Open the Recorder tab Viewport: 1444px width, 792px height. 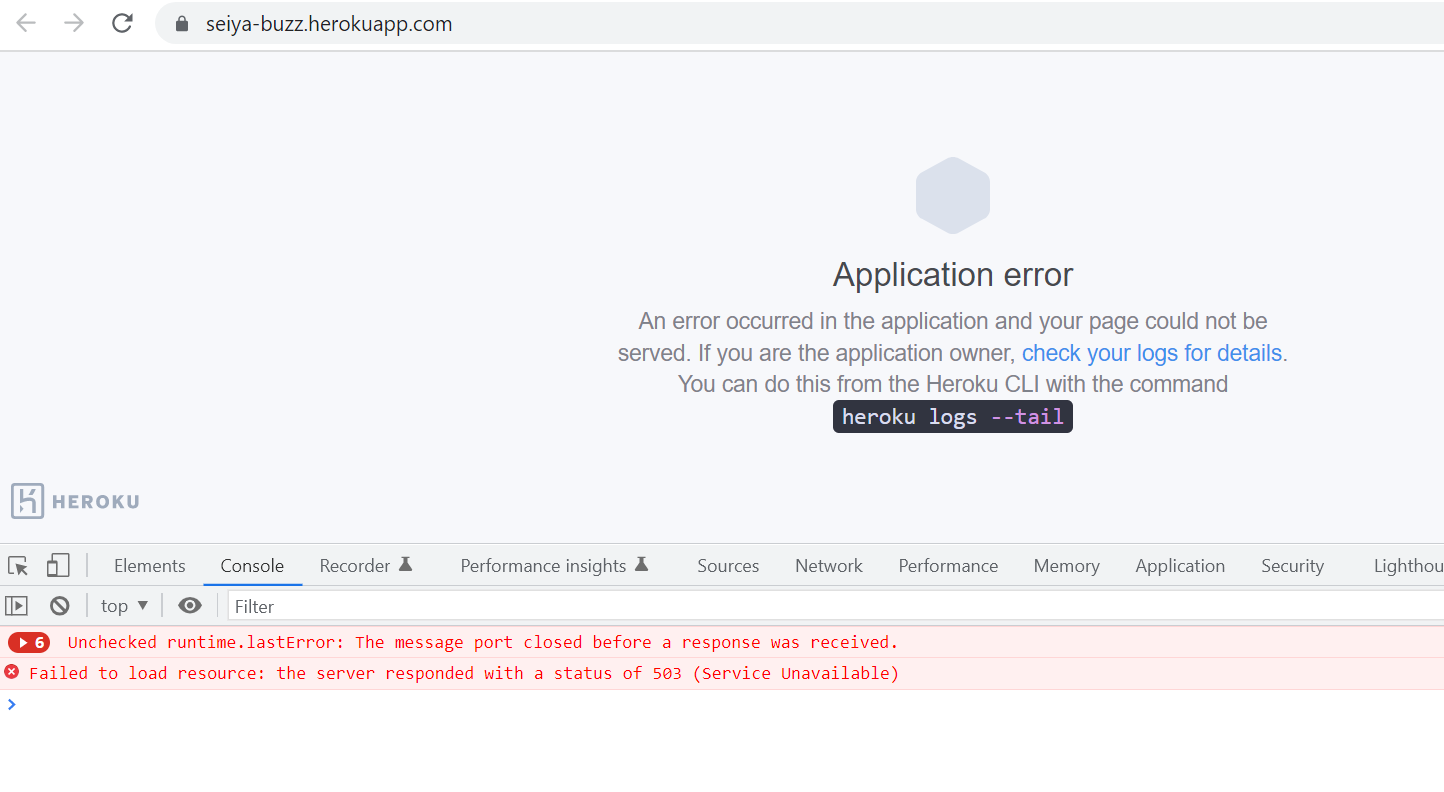tap(366, 566)
